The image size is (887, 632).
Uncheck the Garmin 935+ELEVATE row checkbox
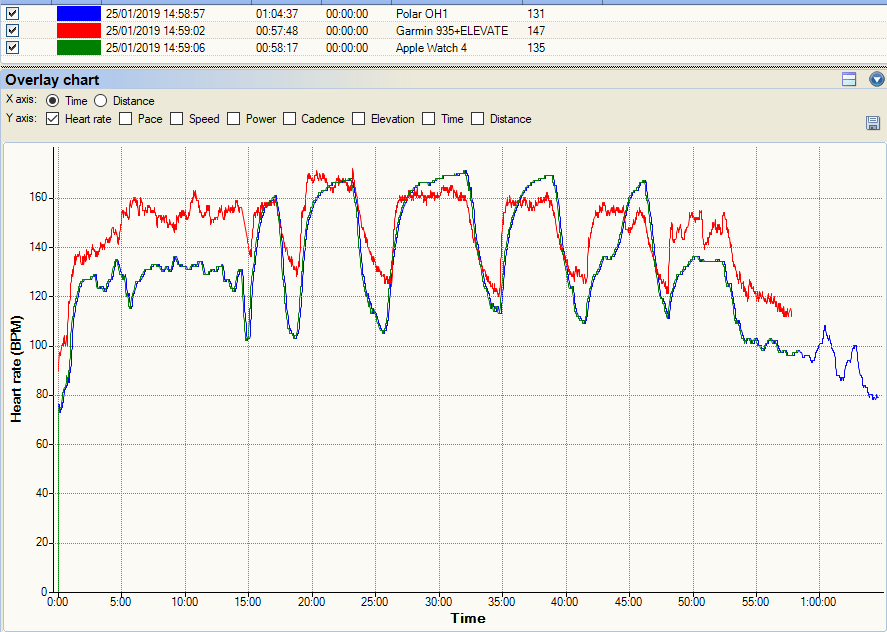click(12, 31)
